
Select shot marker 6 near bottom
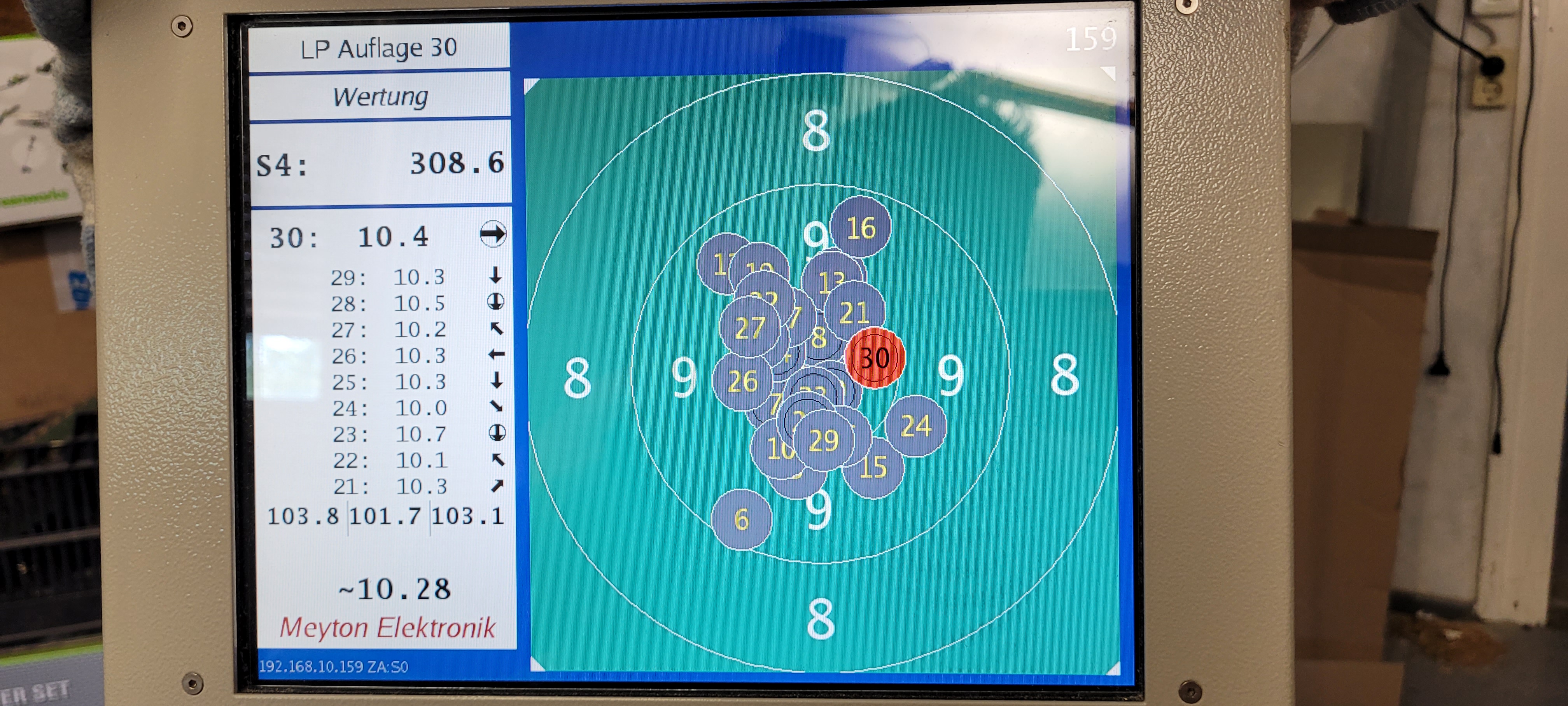(x=741, y=519)
